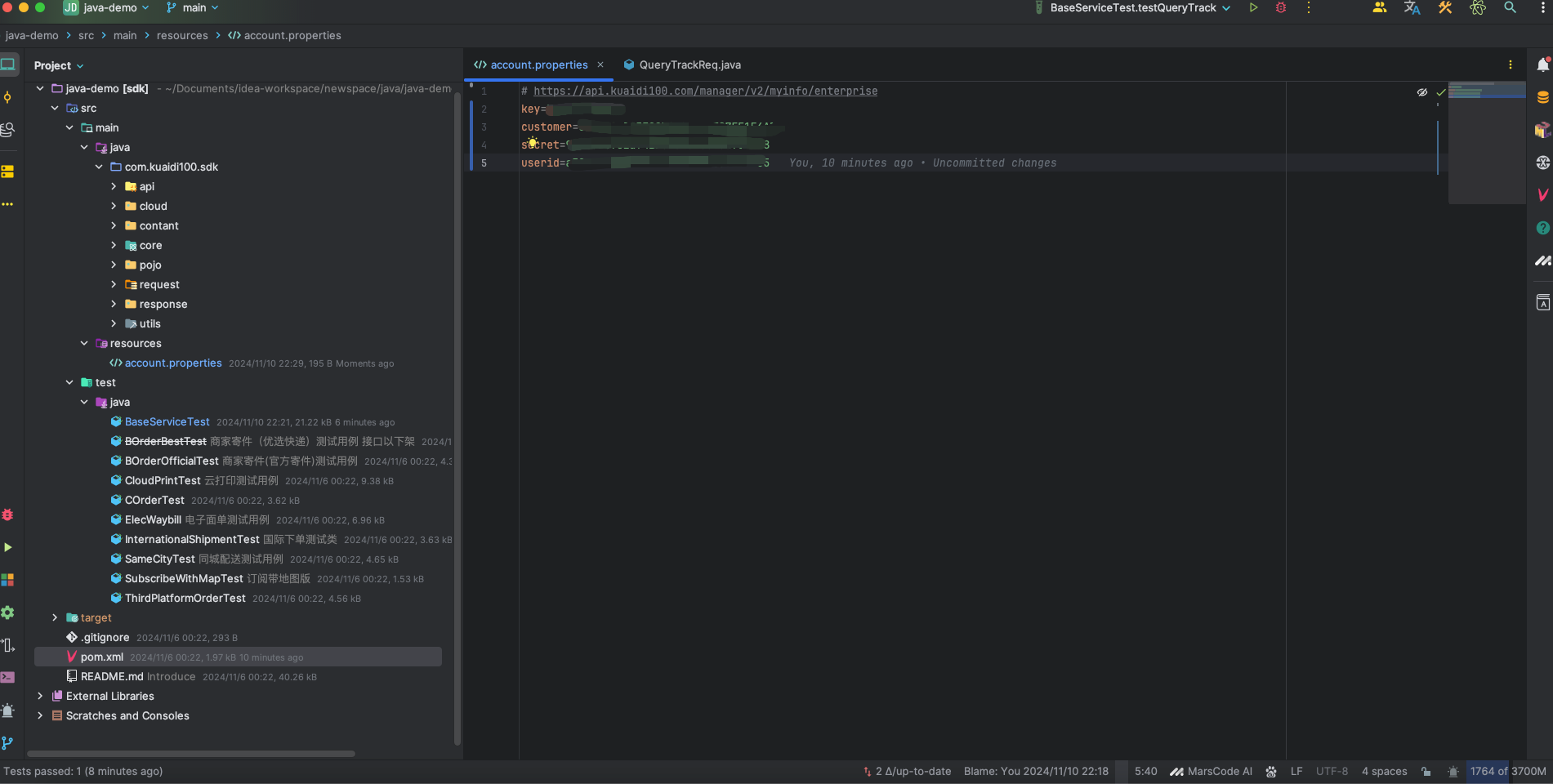Open the main branch dropdown

[x=193, y=7]
